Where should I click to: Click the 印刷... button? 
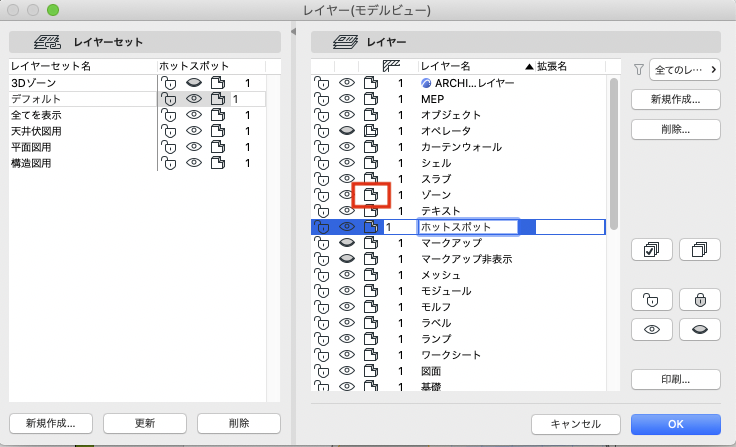click(x=675, y=380)
